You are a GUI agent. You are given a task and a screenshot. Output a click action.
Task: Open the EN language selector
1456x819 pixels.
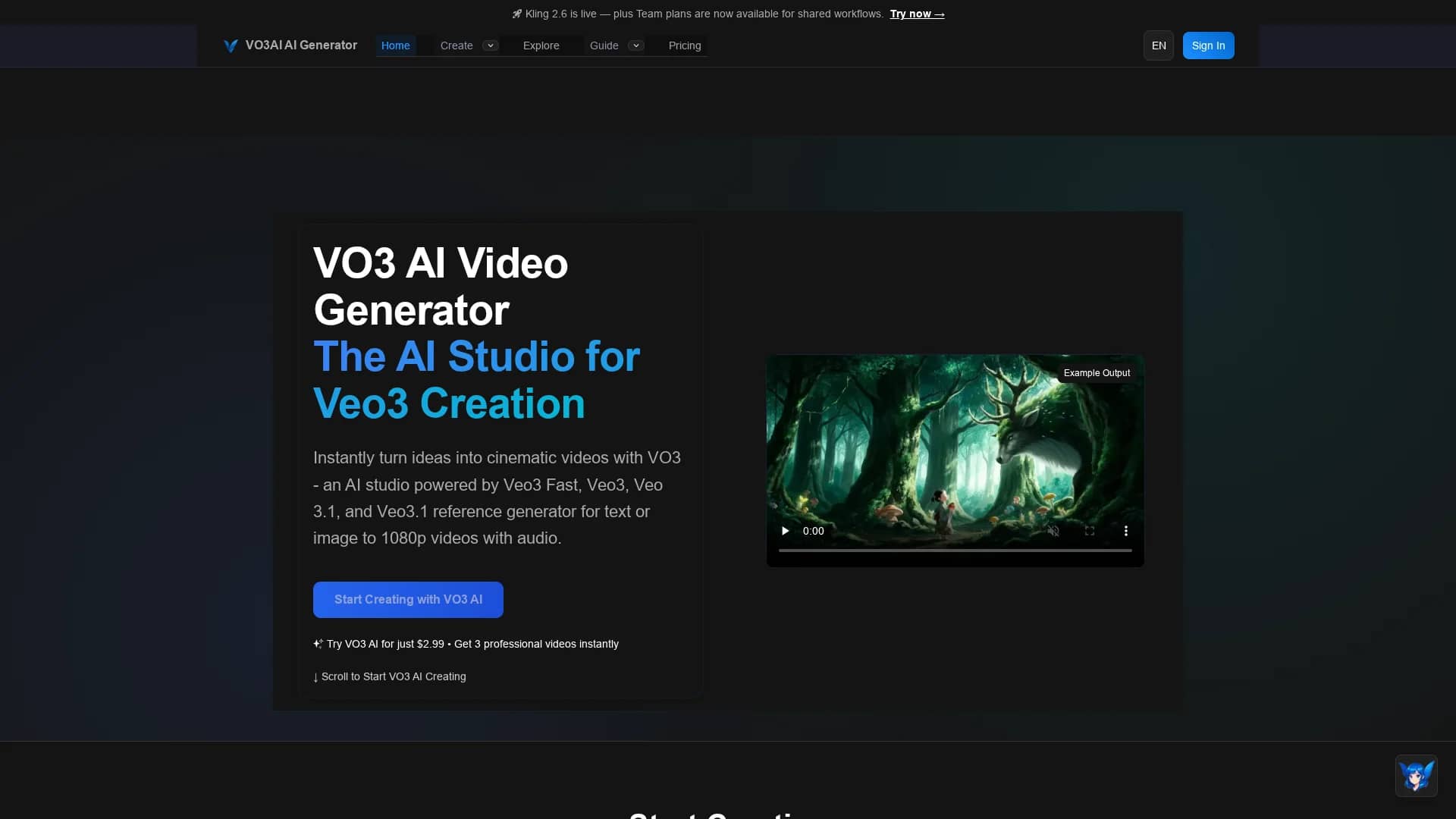(x=1159, y=45)
